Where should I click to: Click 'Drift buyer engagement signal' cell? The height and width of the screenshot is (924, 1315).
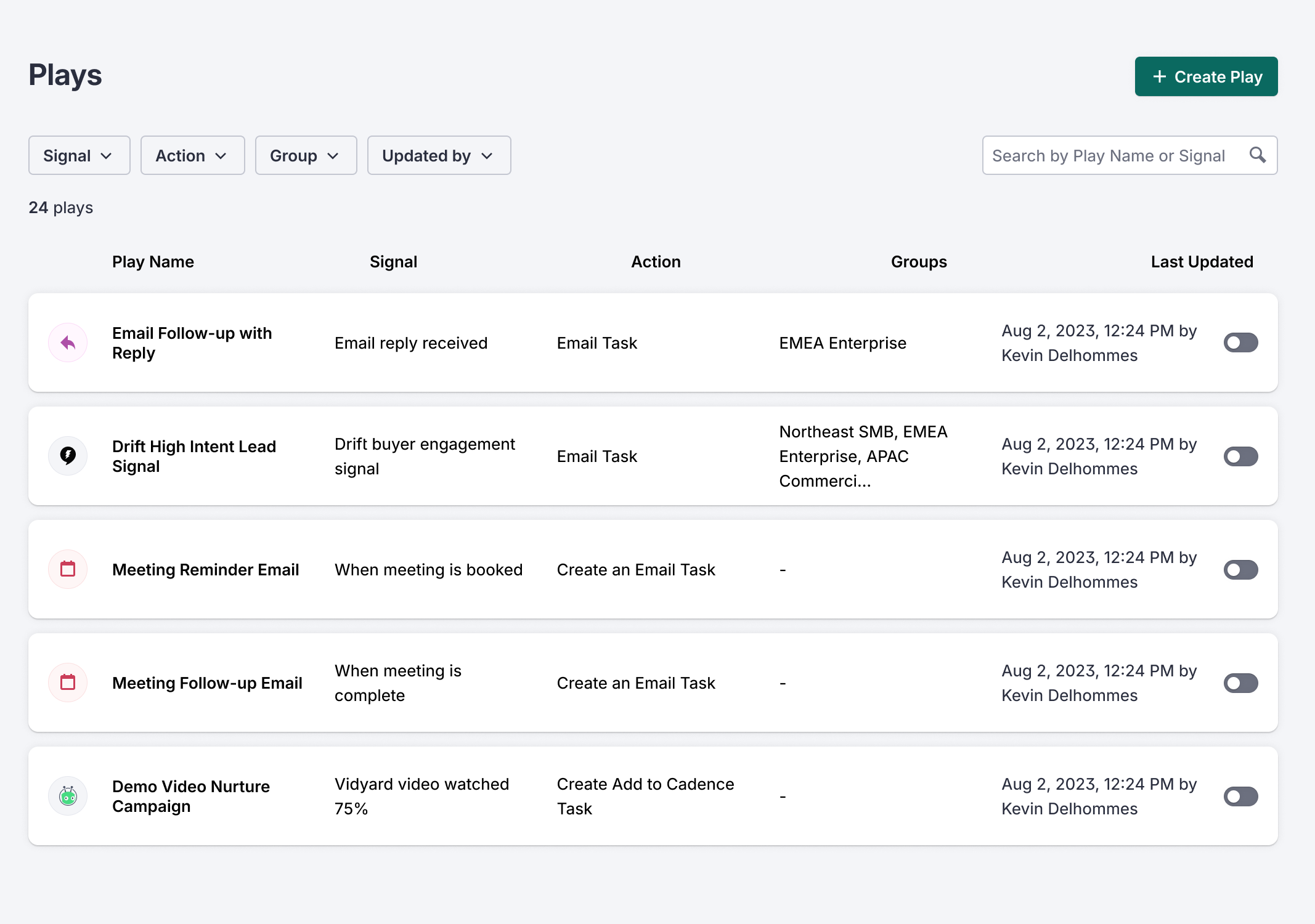pyautogui.click(x=425, y=456)
